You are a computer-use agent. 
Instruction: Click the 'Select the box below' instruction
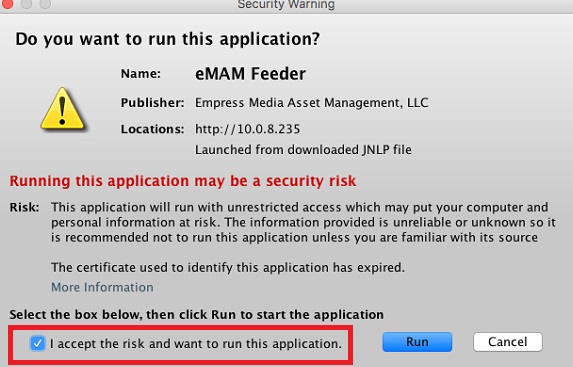pos(197,315)
